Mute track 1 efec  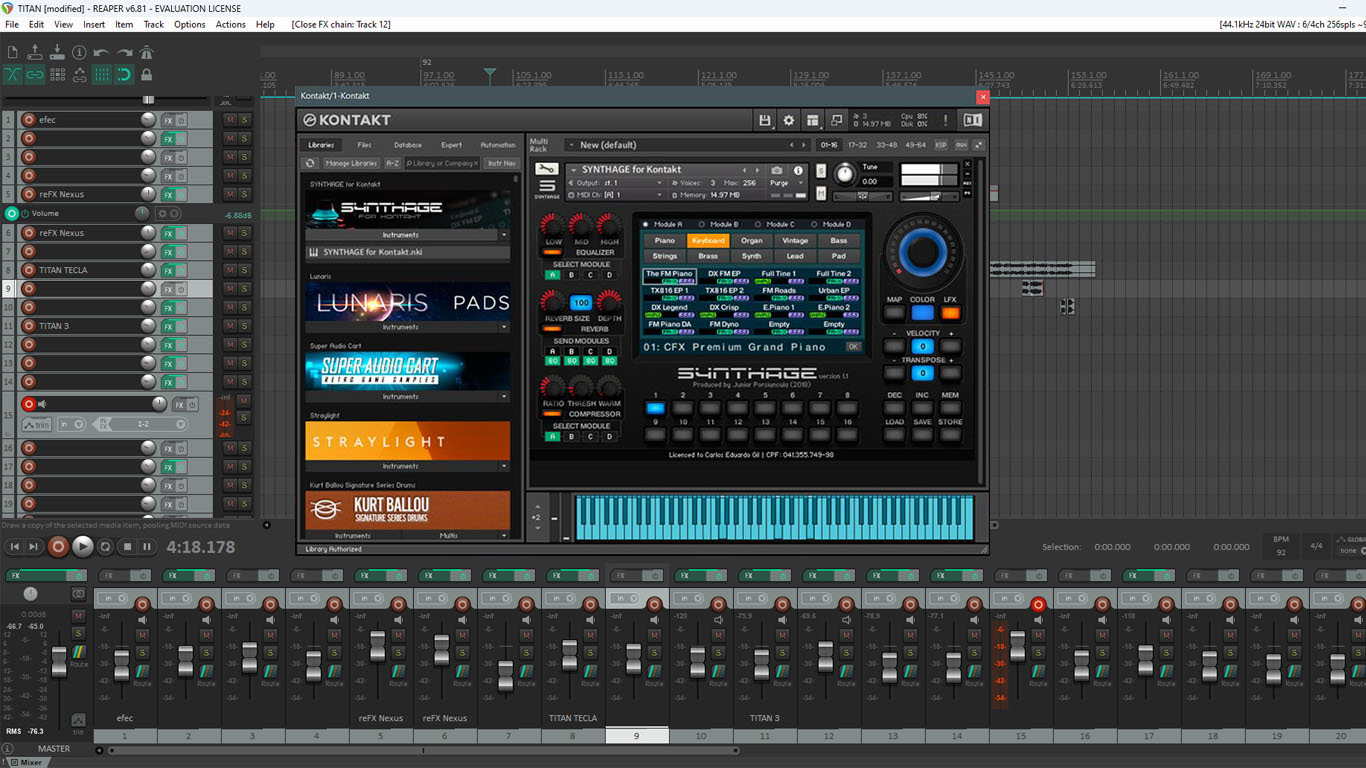tap(230, 119)
